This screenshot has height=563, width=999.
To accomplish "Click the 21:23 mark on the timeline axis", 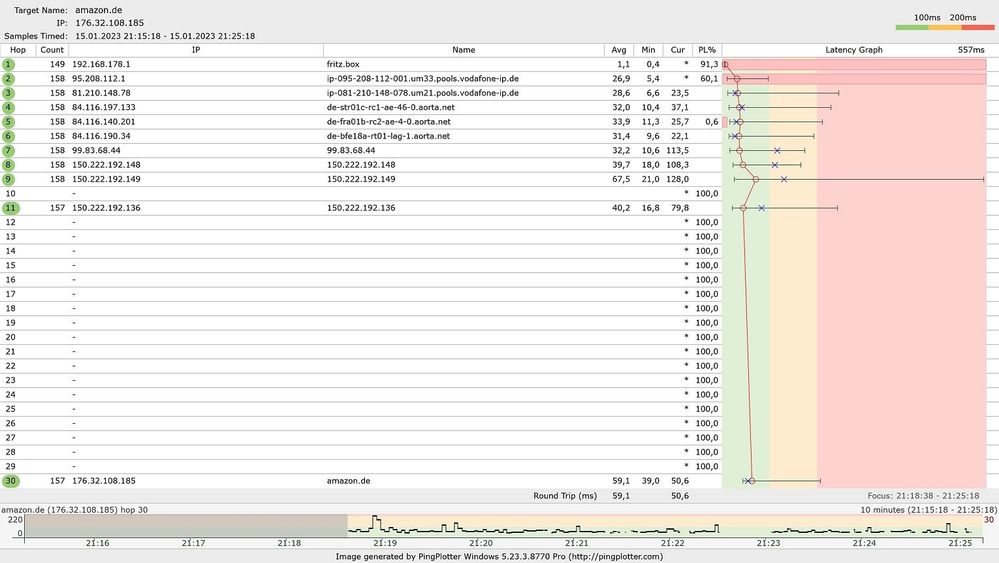I will tap(768, 543).
